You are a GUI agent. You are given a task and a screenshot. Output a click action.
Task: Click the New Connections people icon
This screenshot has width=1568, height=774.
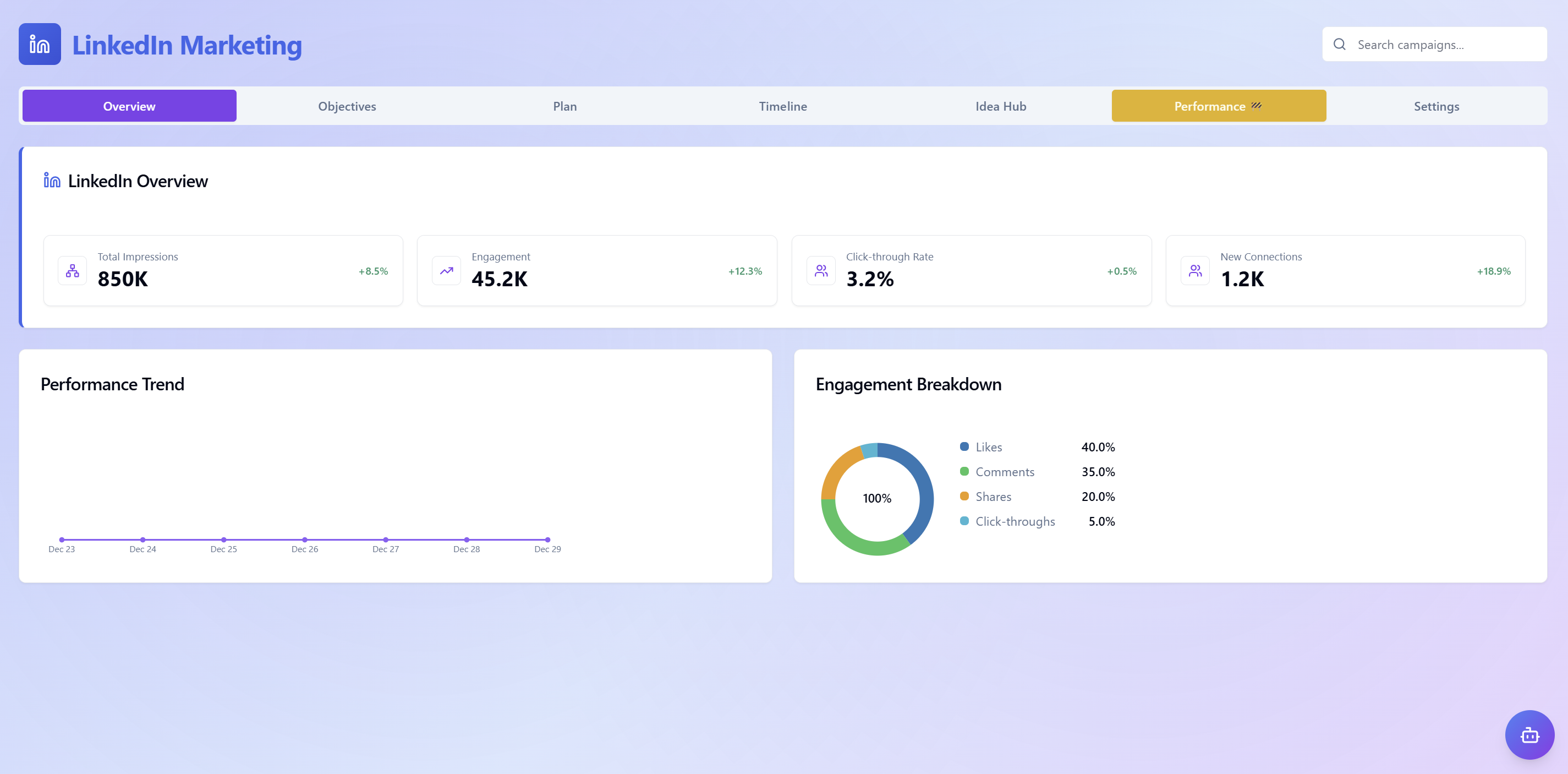click(x=1195, y=270)
